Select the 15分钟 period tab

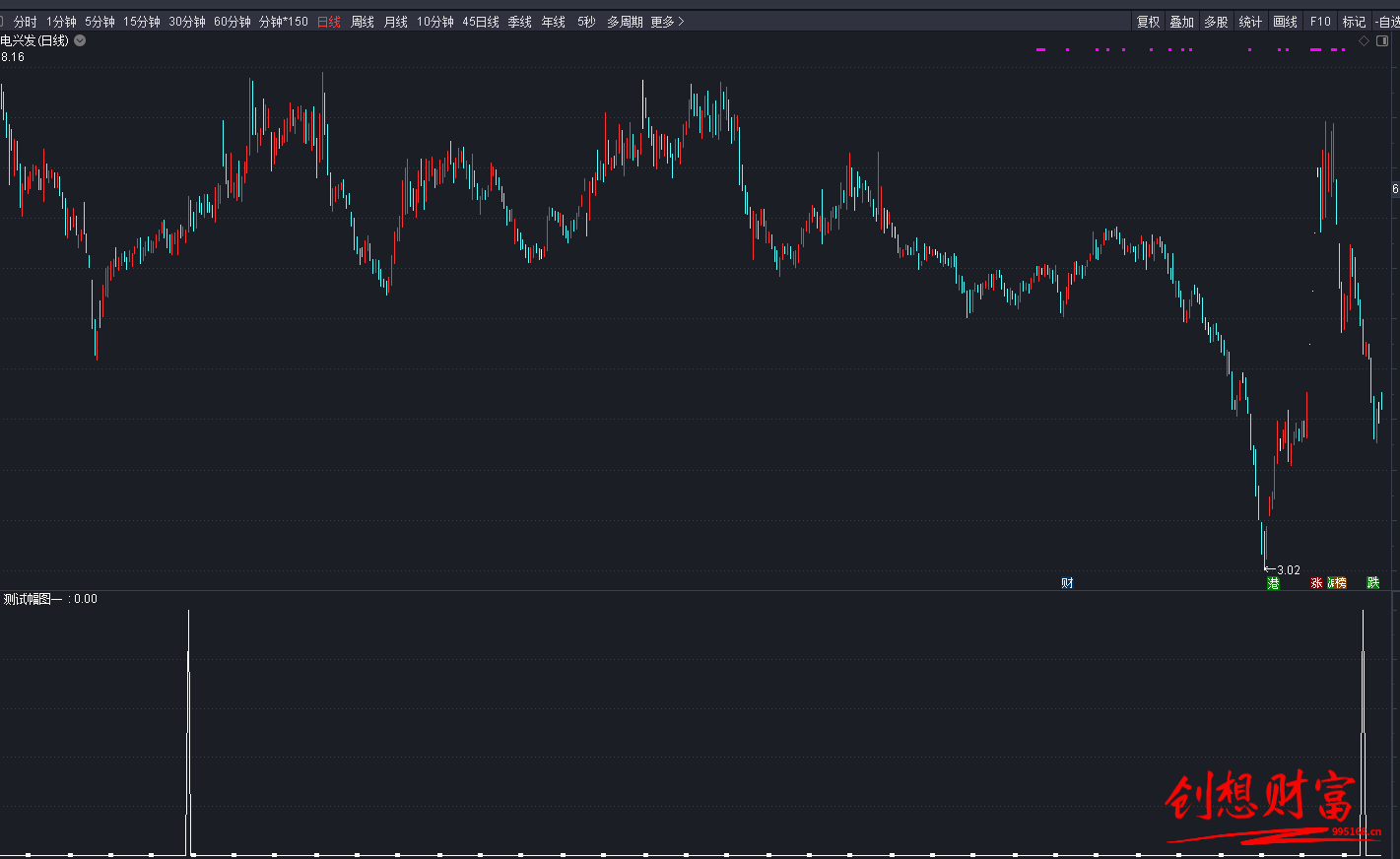pos(142,22)
